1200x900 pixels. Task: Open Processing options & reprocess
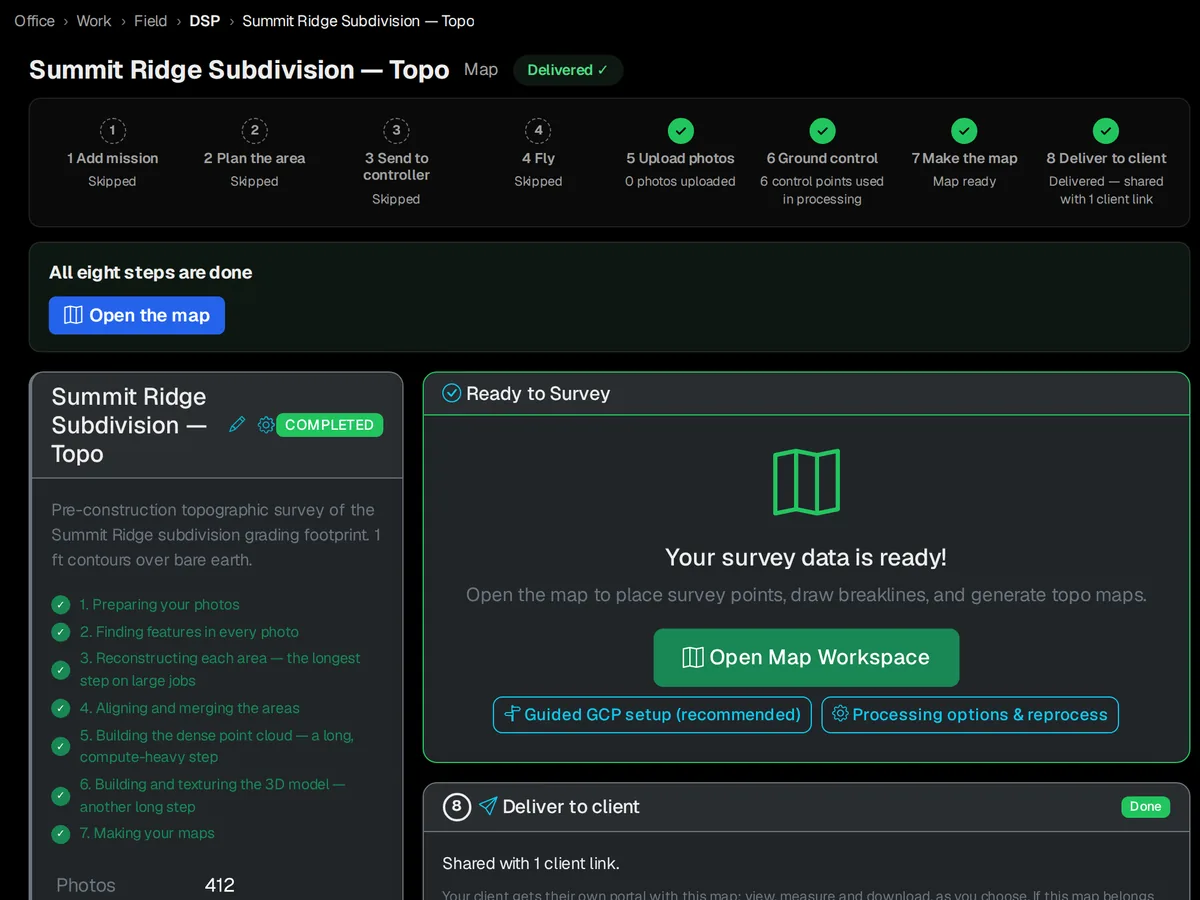click(970, 714)
